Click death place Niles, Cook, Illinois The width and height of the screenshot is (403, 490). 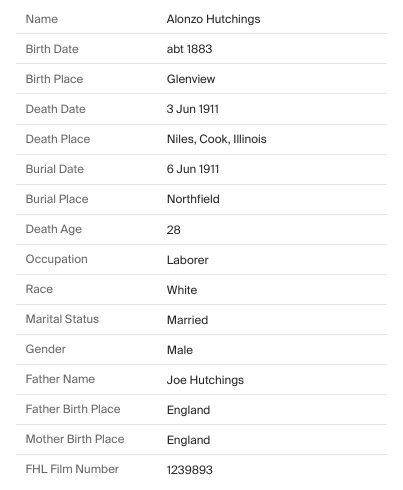217,139
